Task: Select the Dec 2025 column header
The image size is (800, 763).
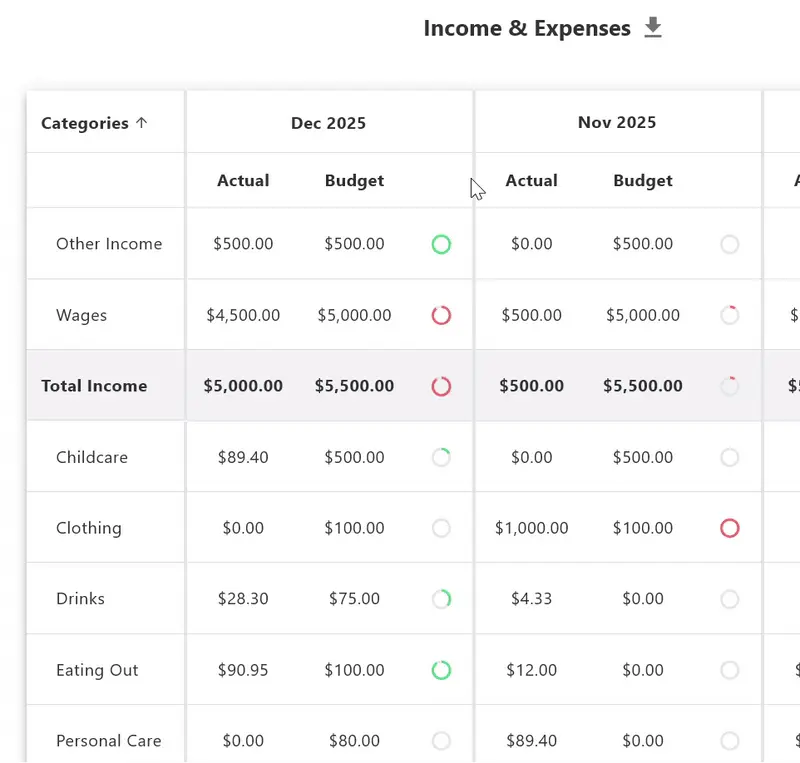Action: point(328,122)
